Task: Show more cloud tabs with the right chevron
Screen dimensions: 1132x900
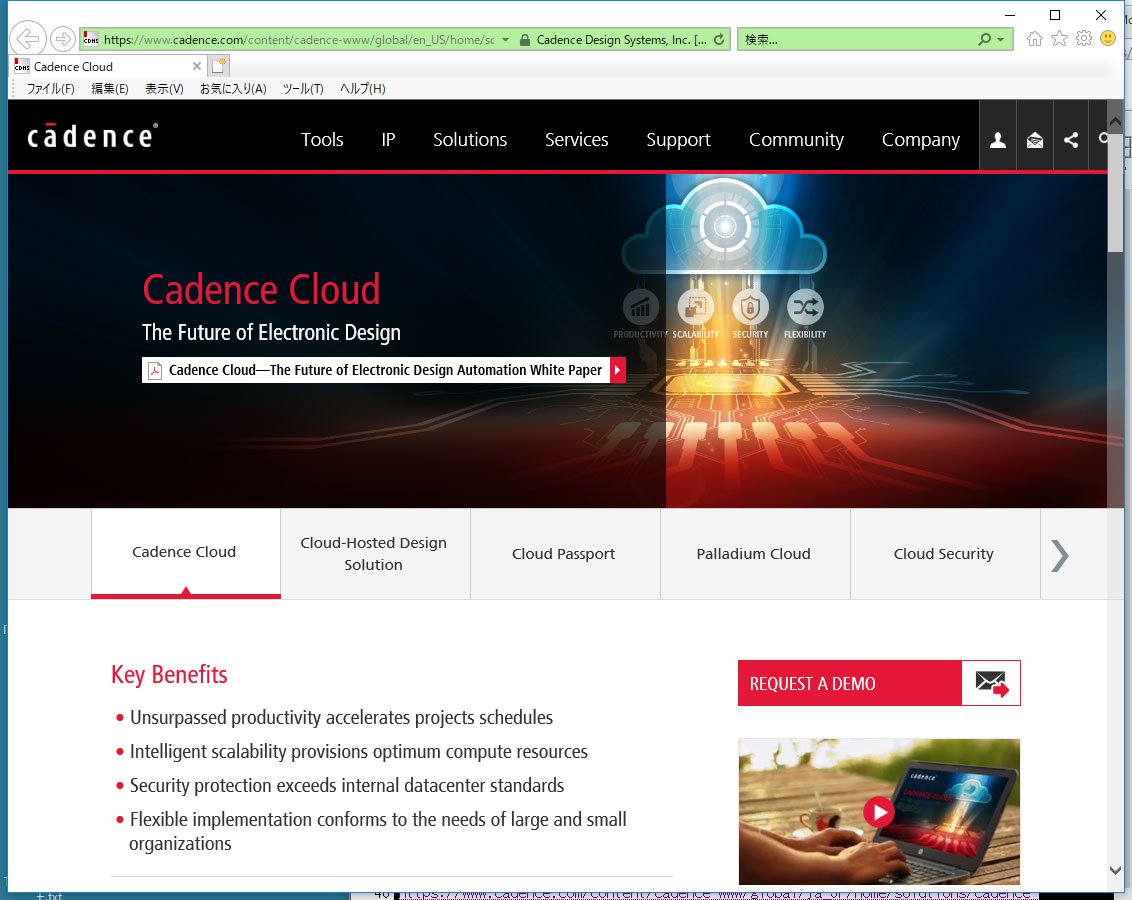Action: 1059,556
